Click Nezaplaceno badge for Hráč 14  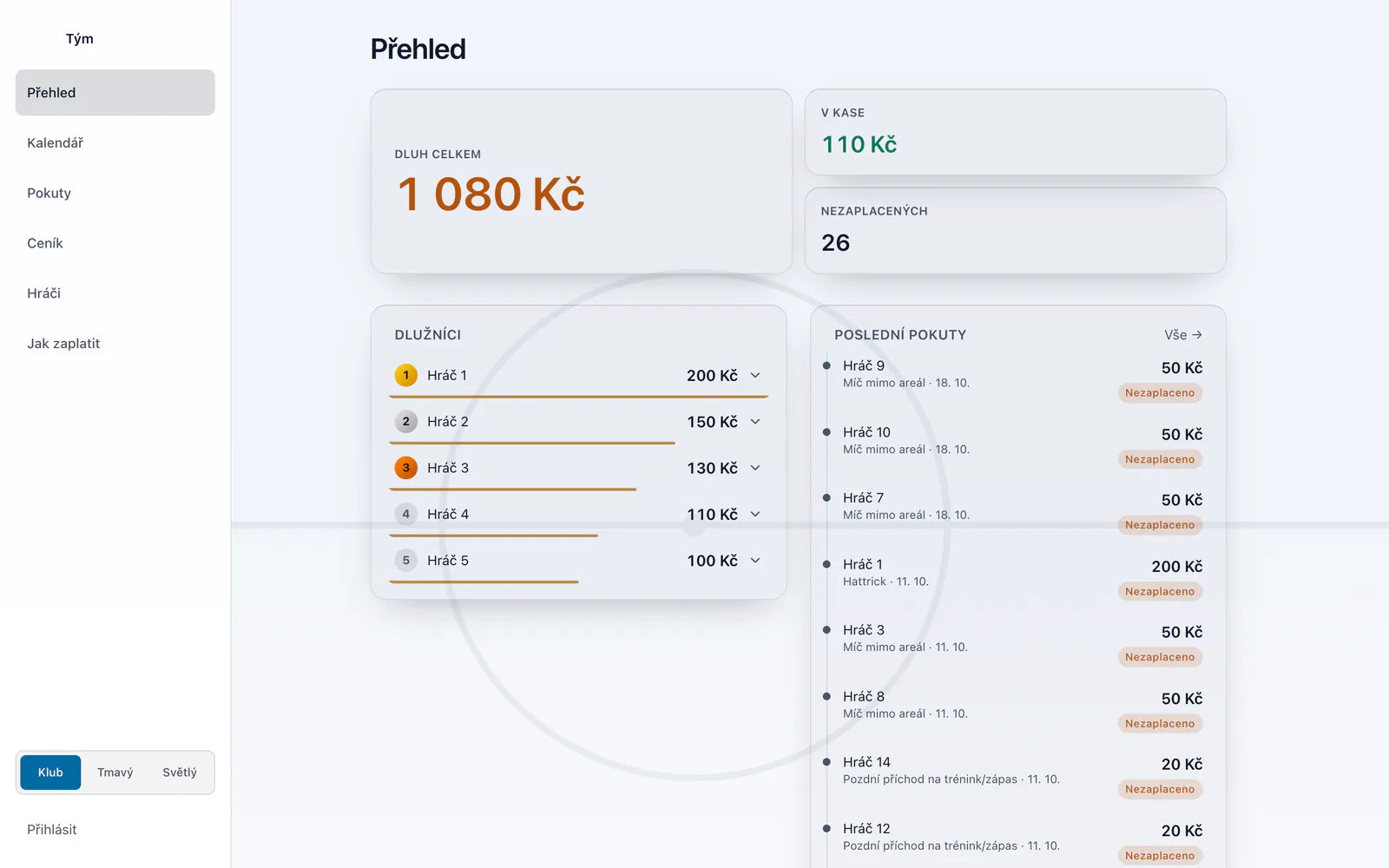click(x=1160, y=789)
